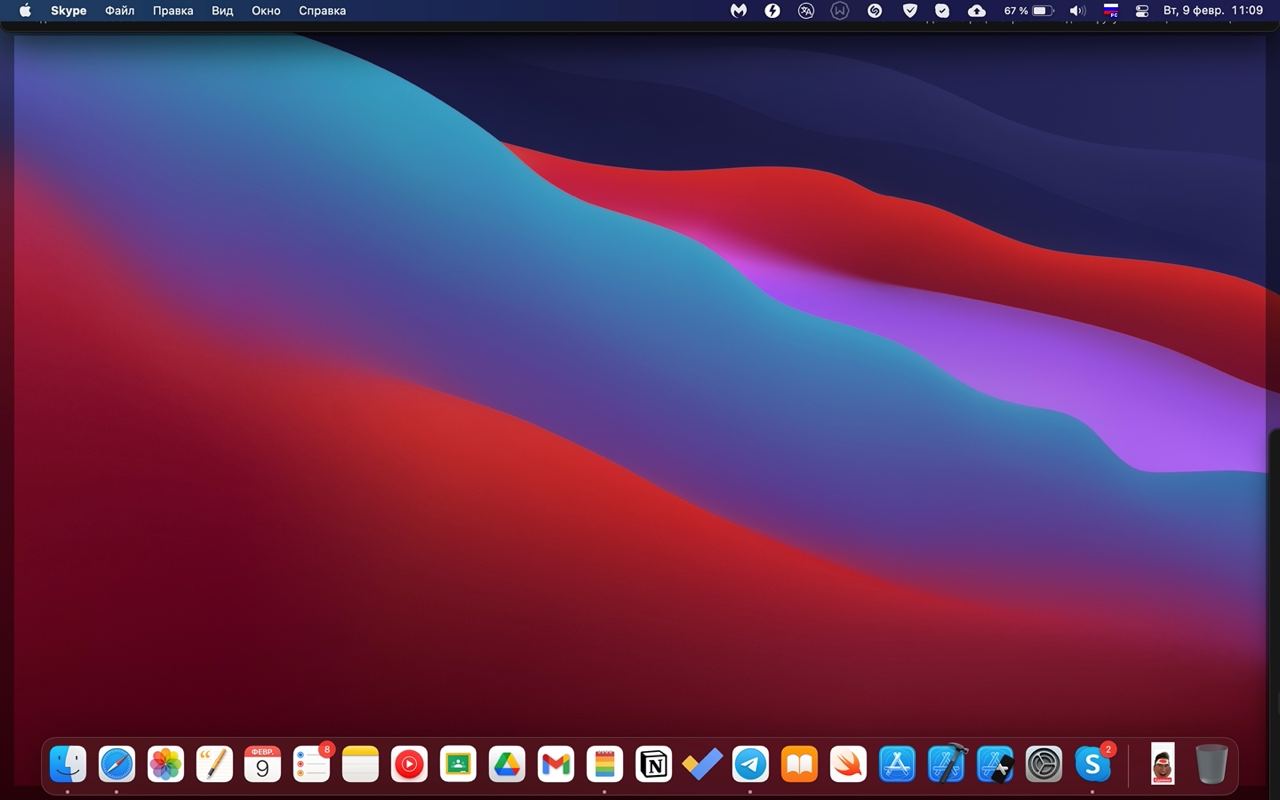The image size is (1280, 800).
Task: Open Control Center
Action: (x=1142, y=10)
